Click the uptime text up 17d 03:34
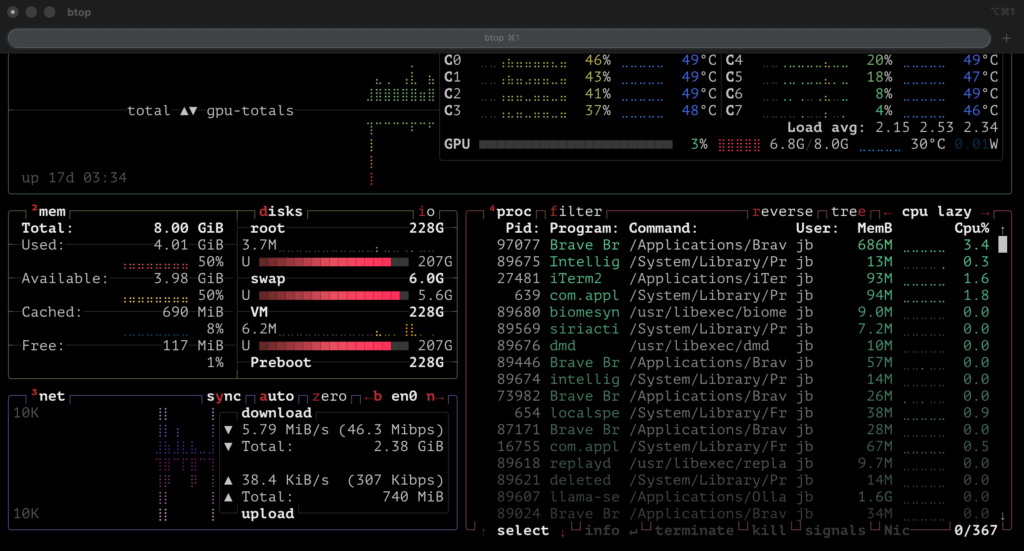Viewport: 1024px width, 551px height. click(x=74, y=178)
